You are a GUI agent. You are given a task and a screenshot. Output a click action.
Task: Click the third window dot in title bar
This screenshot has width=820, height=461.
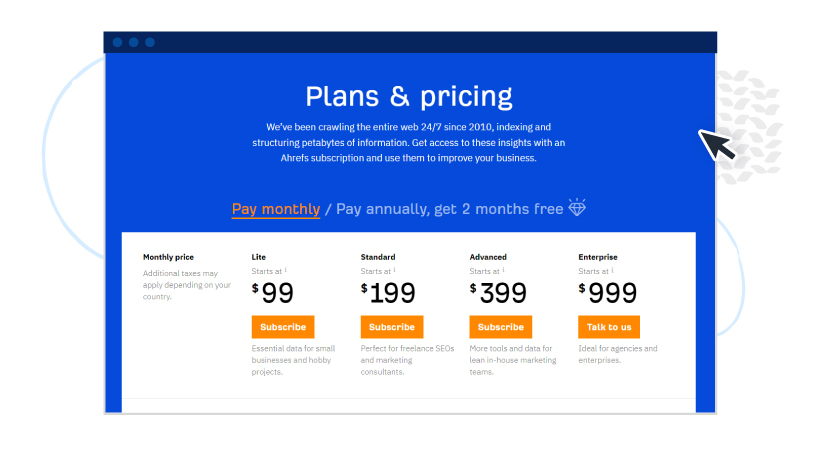150,42
